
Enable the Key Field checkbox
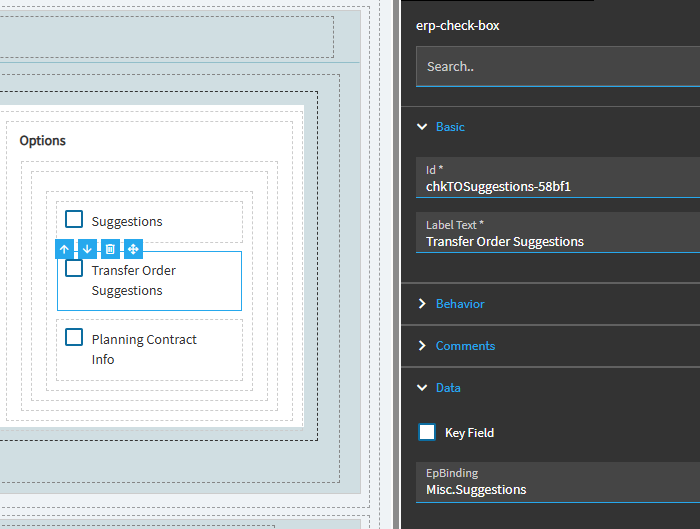click(427, 432)
